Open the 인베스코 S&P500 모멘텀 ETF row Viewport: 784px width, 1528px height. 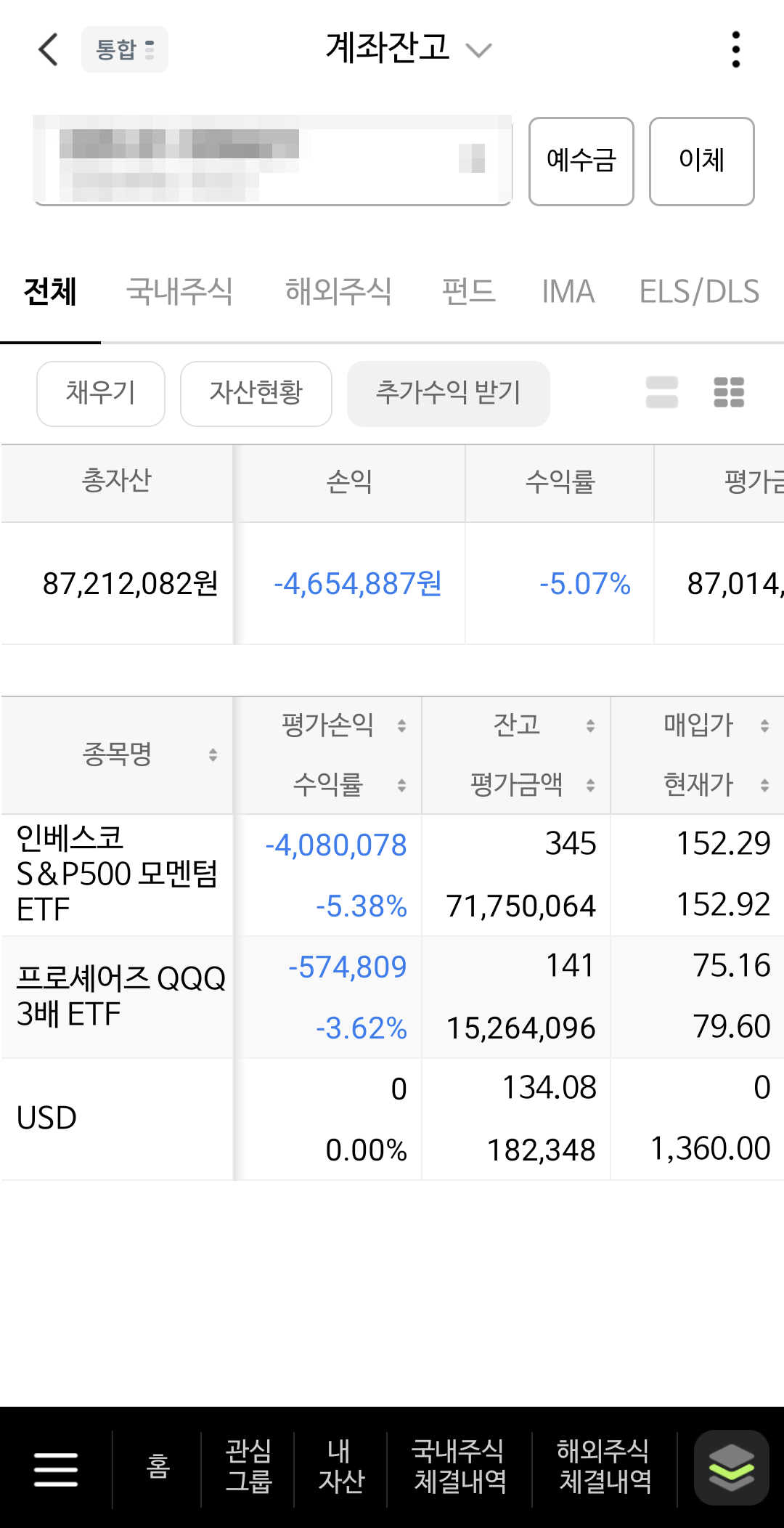(392, 874)
